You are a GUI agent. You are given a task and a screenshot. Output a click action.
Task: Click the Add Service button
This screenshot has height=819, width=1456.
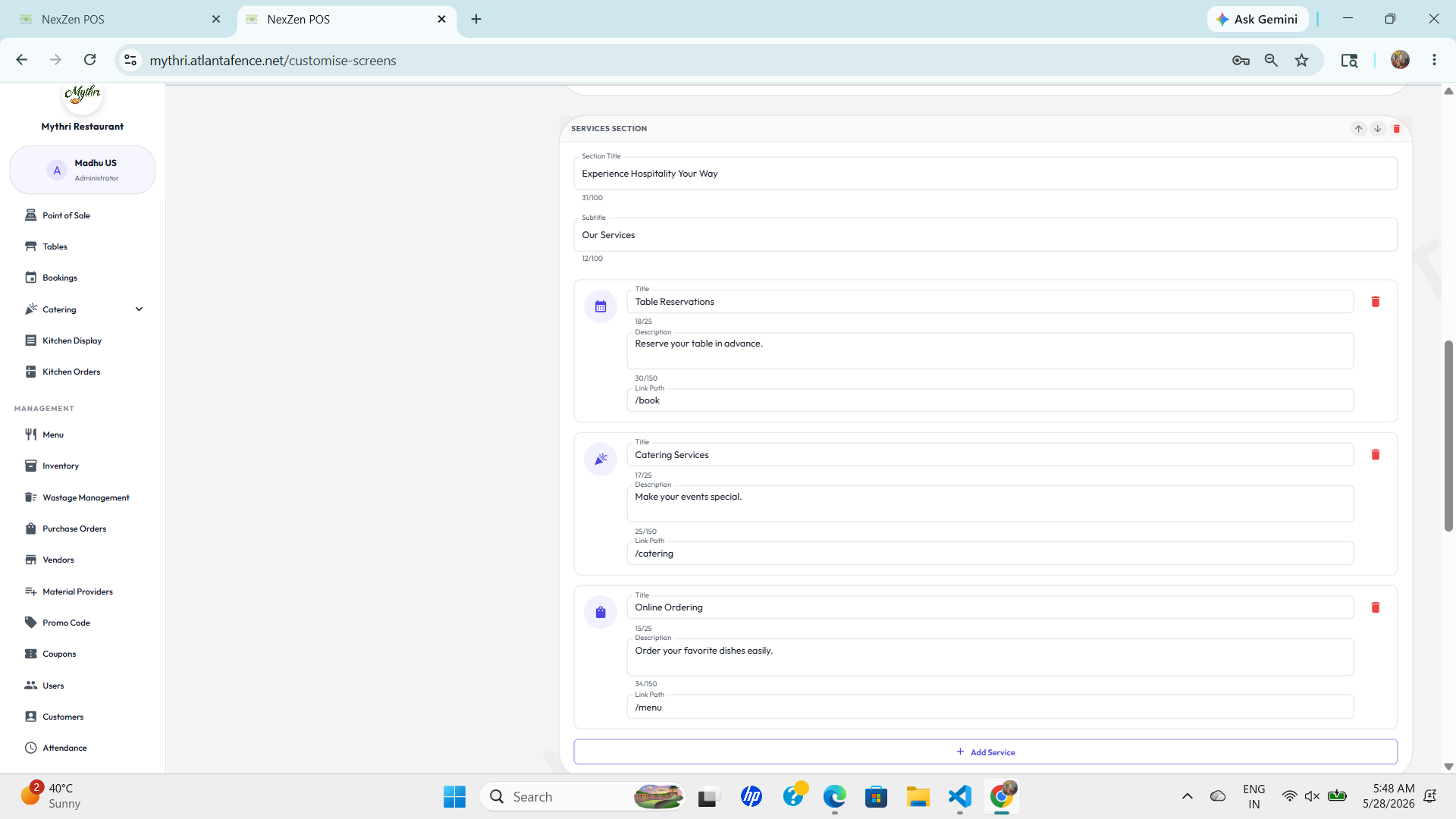click(x=985, y=752)
